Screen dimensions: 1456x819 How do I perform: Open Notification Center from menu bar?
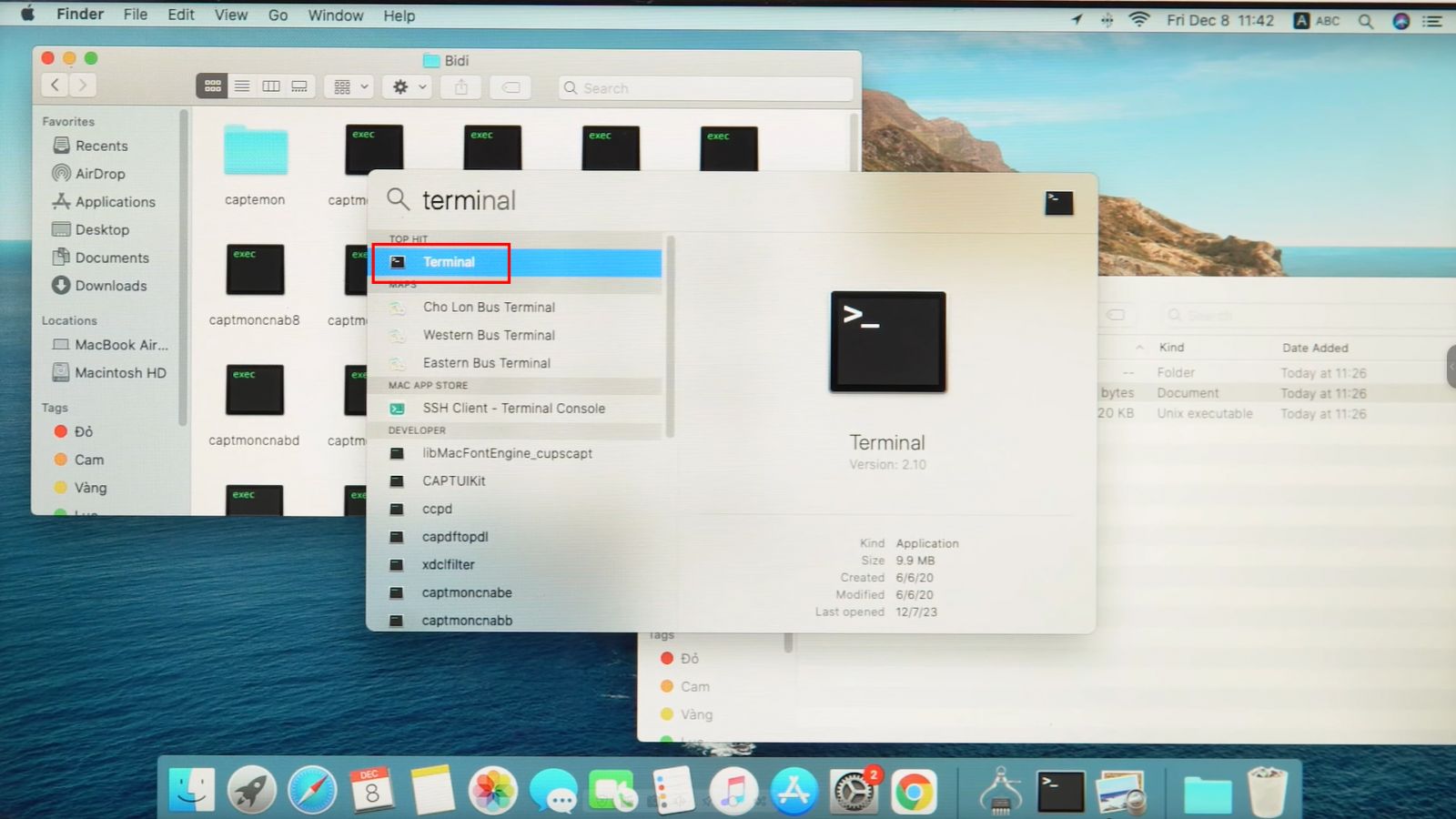1433,21
